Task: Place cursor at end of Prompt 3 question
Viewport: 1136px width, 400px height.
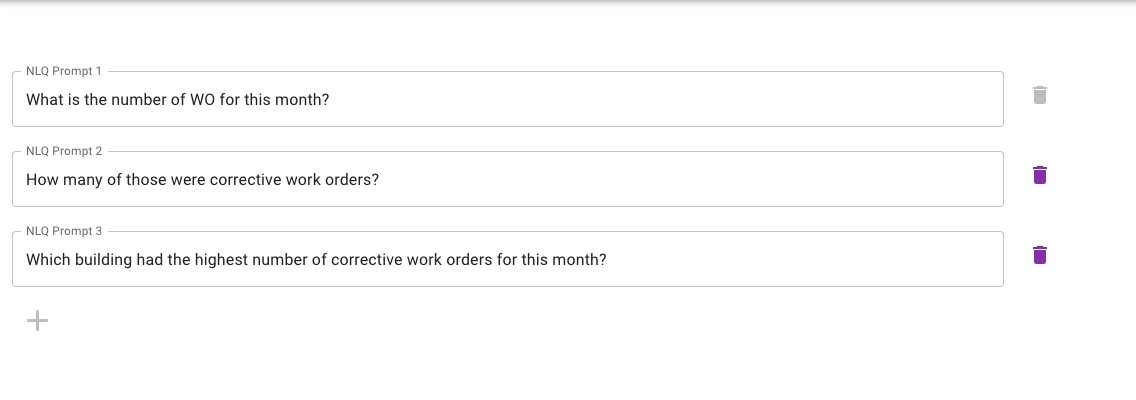Action: tap(606, 260)
